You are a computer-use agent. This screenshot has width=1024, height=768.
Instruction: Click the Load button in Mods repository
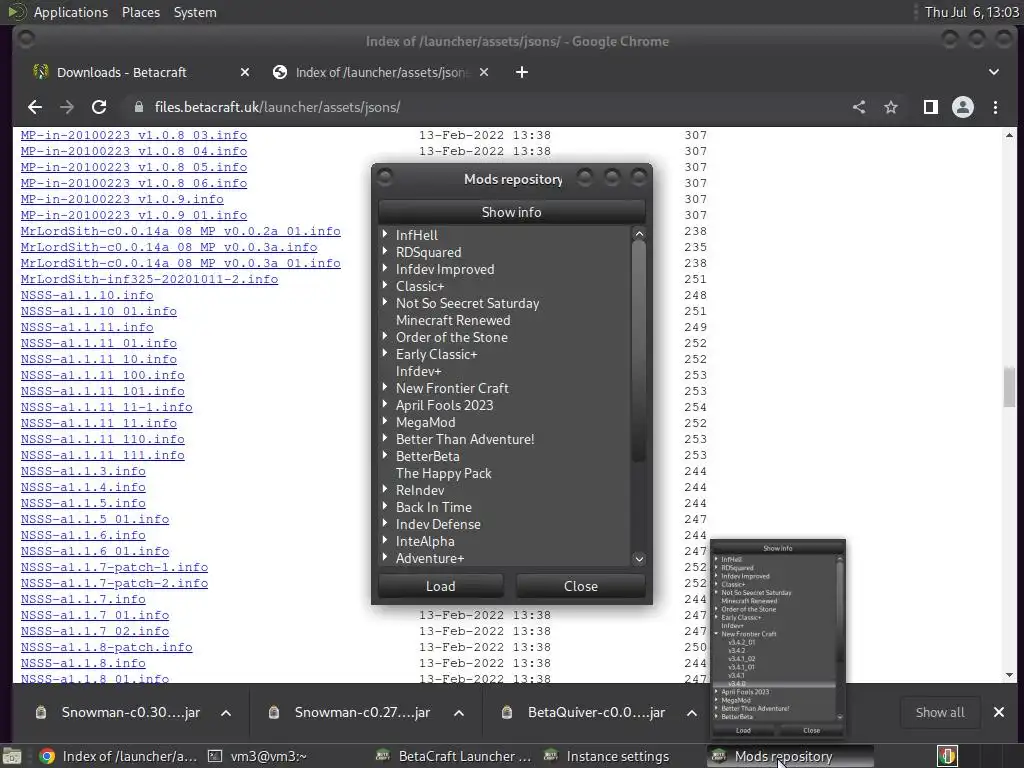click(x=441, y=586)
